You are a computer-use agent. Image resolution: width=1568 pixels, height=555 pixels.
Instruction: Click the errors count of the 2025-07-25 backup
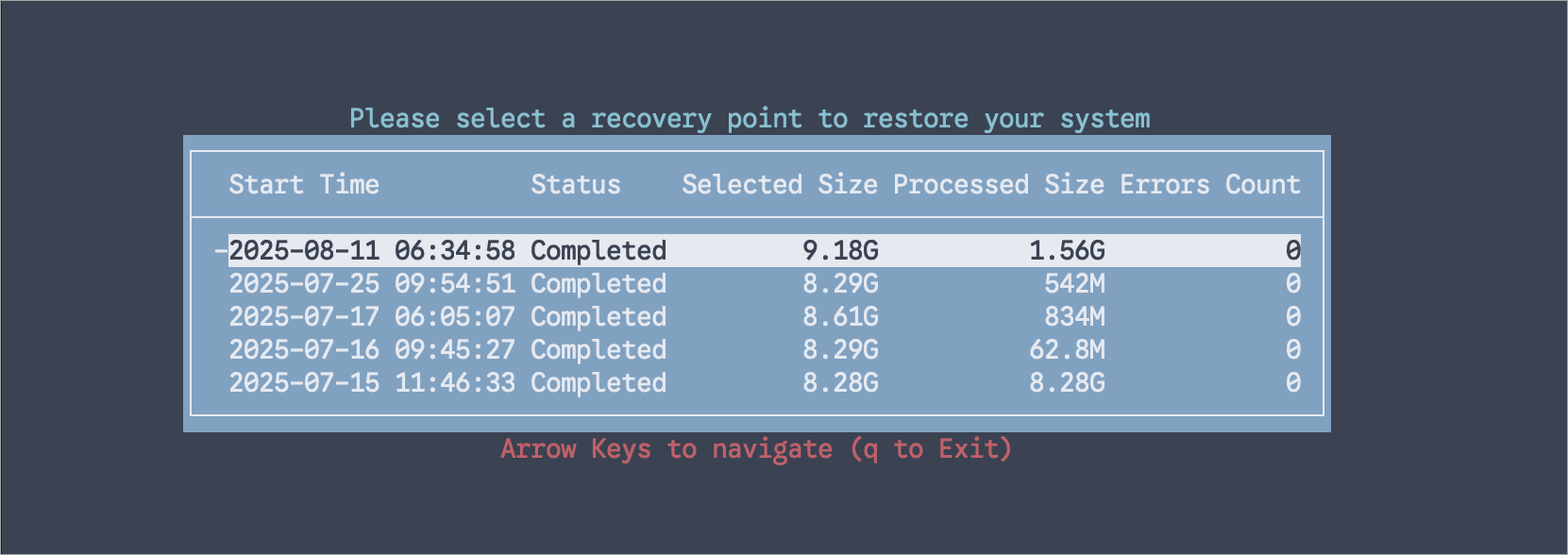pos(1293,284)
